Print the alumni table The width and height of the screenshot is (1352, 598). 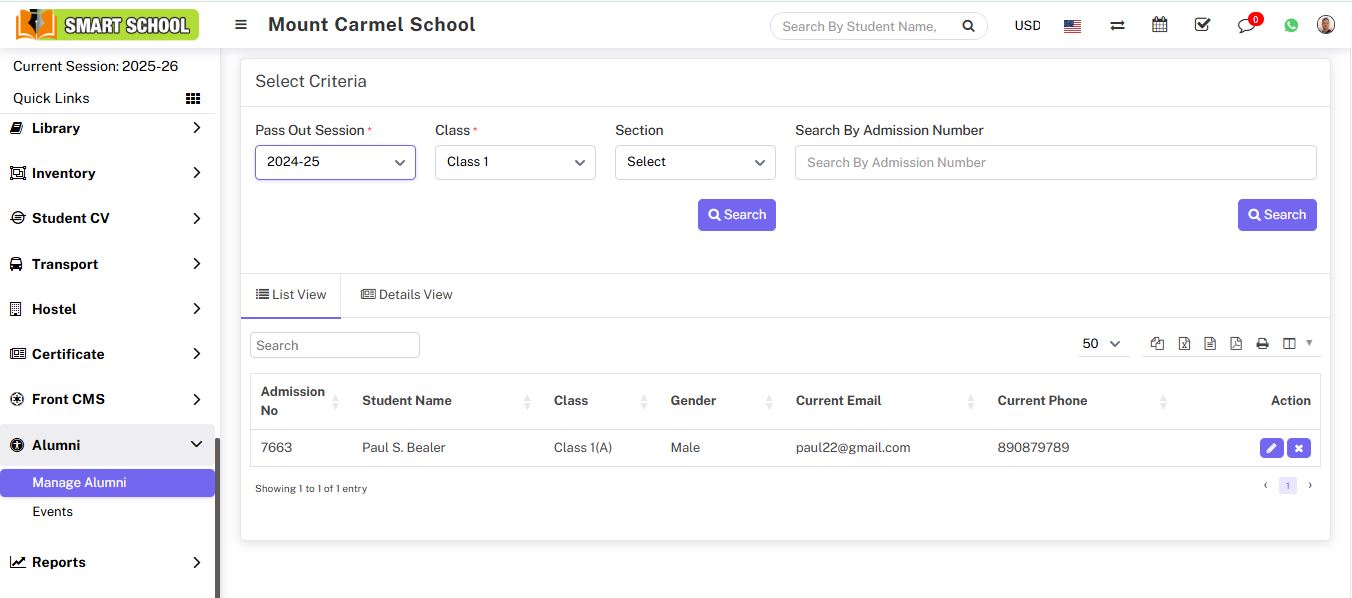(x=1262, y=344)
